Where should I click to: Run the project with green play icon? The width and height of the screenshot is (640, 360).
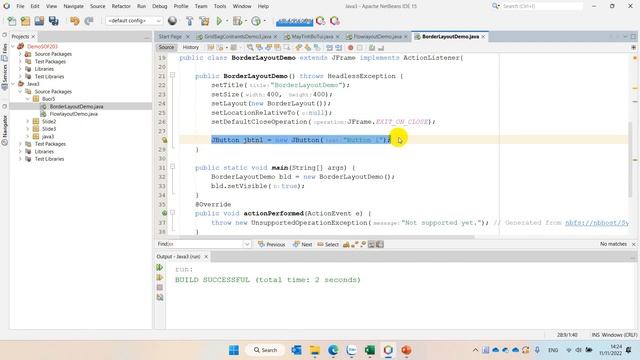tap(219, 21)
